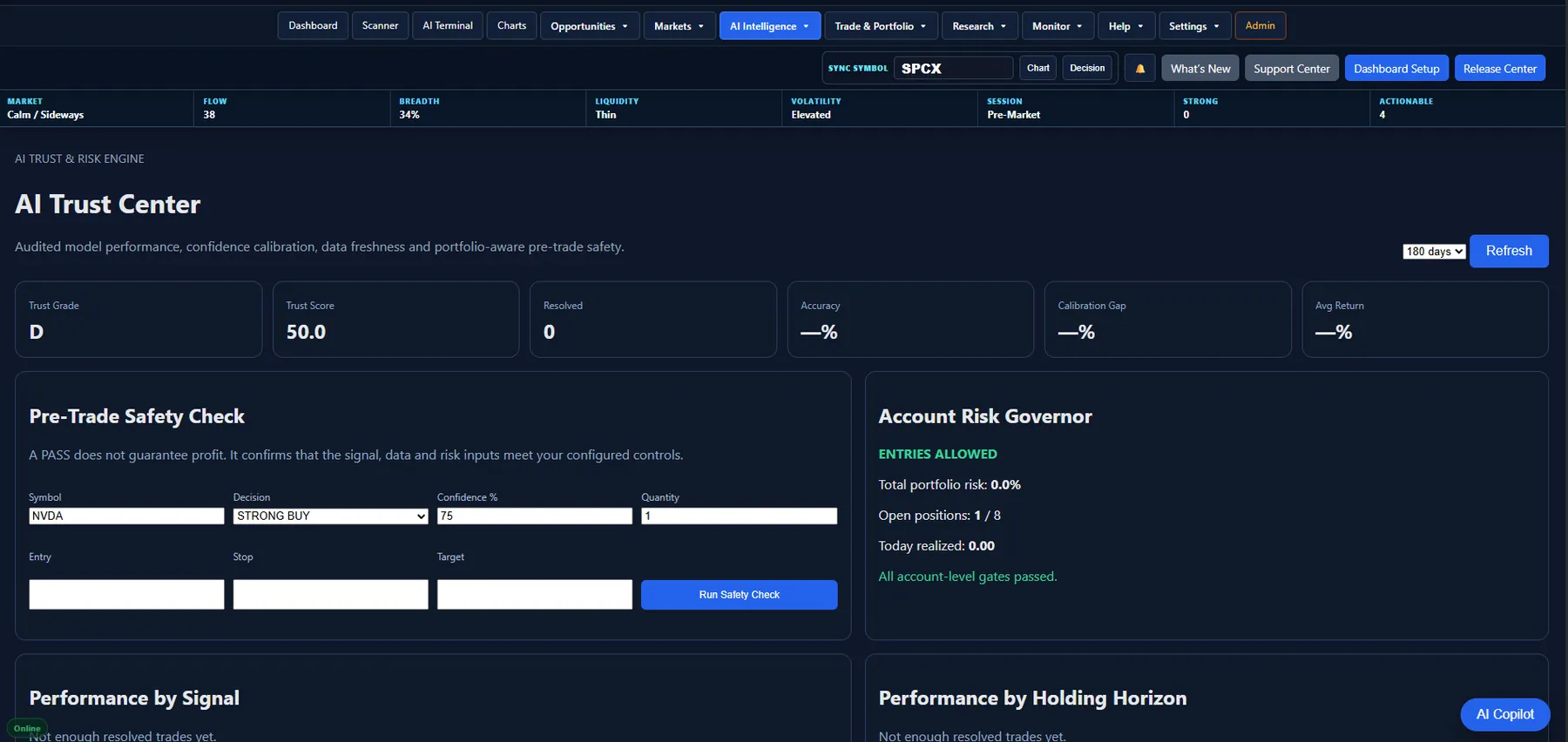This screenshot has width=1568, height=742.
Task: Click the empty Stop price field
Action: (x=330, y=594)
